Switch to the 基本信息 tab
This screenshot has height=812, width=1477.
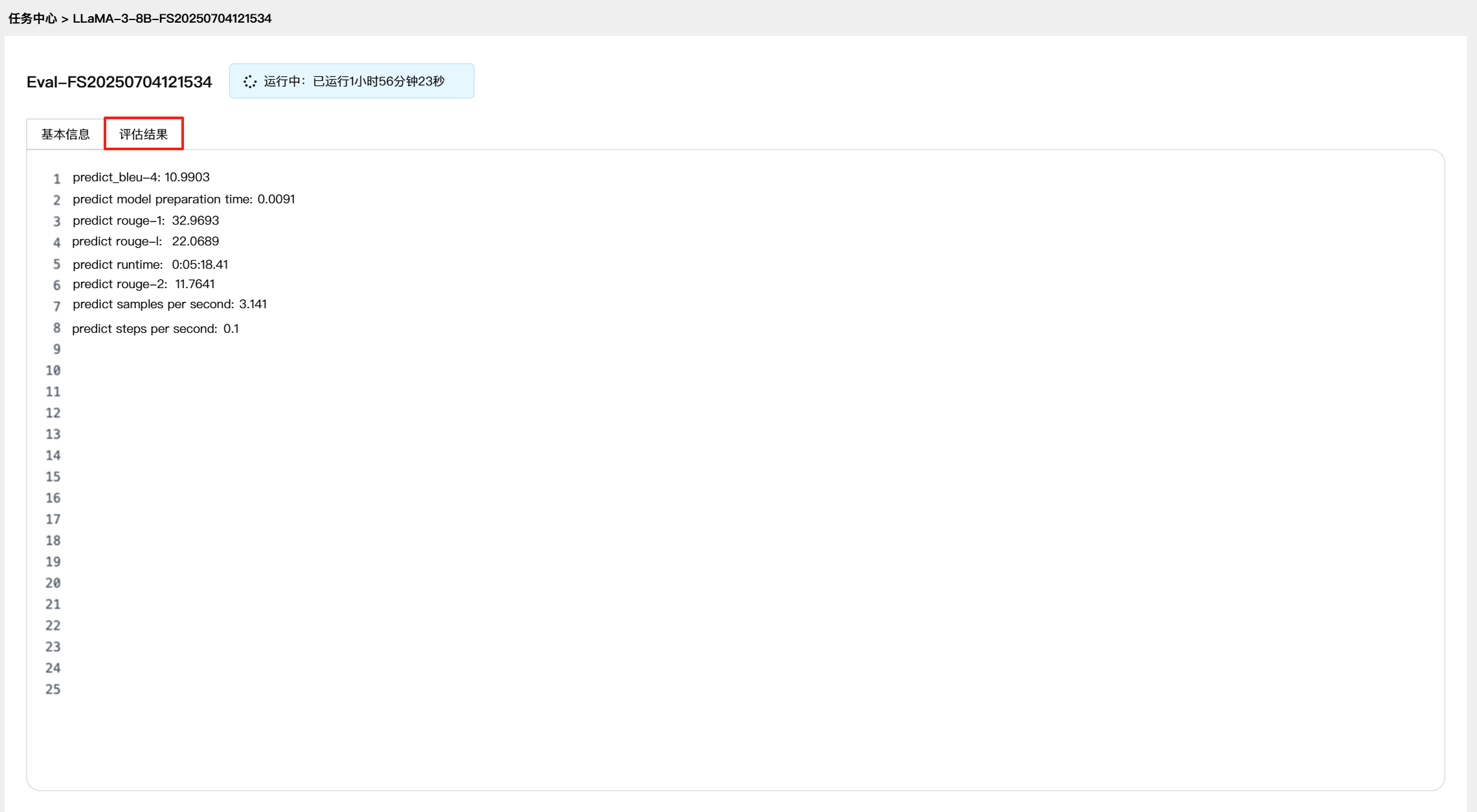click(x=65, y=134)
